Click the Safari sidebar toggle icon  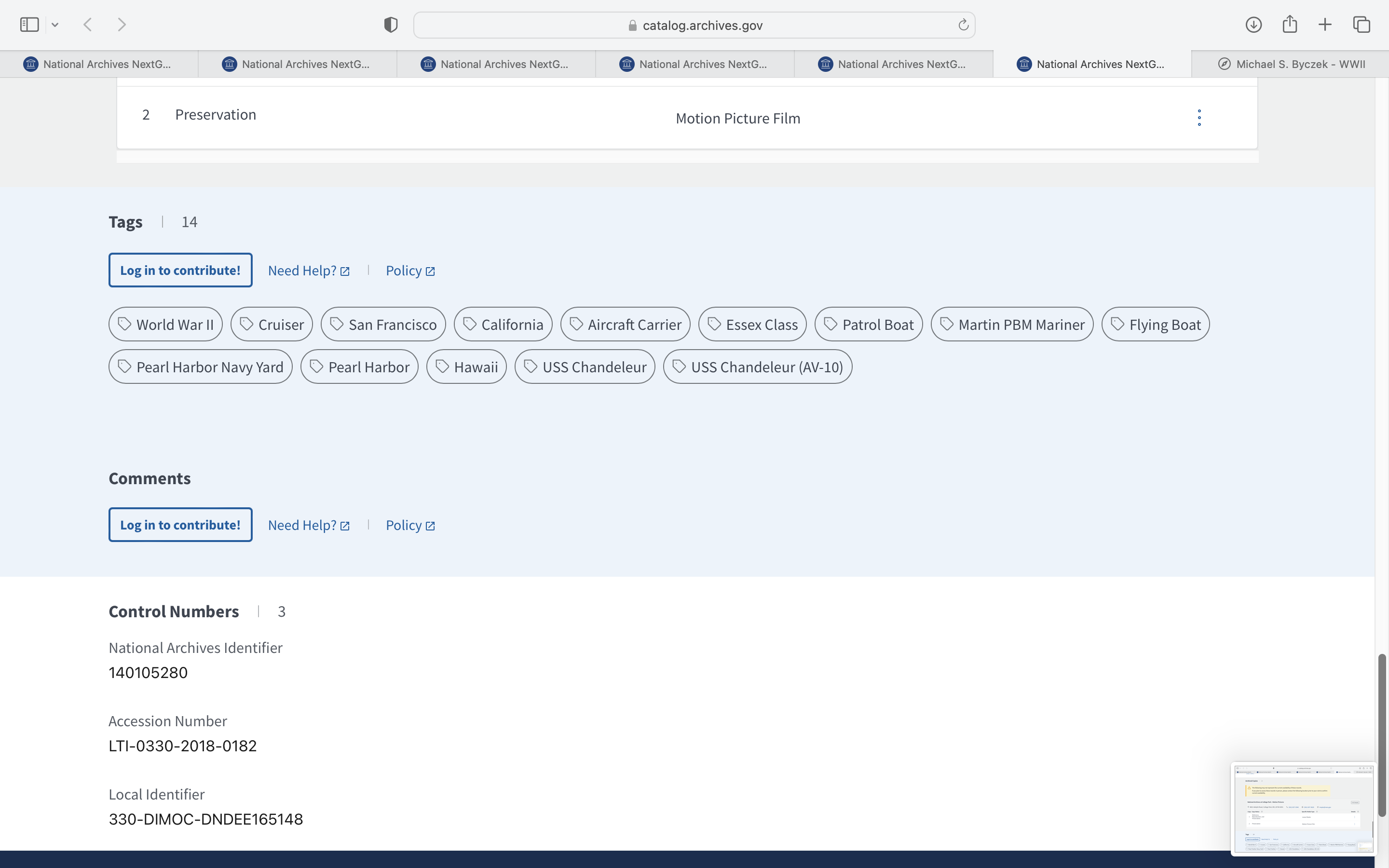tap(29, 25)
